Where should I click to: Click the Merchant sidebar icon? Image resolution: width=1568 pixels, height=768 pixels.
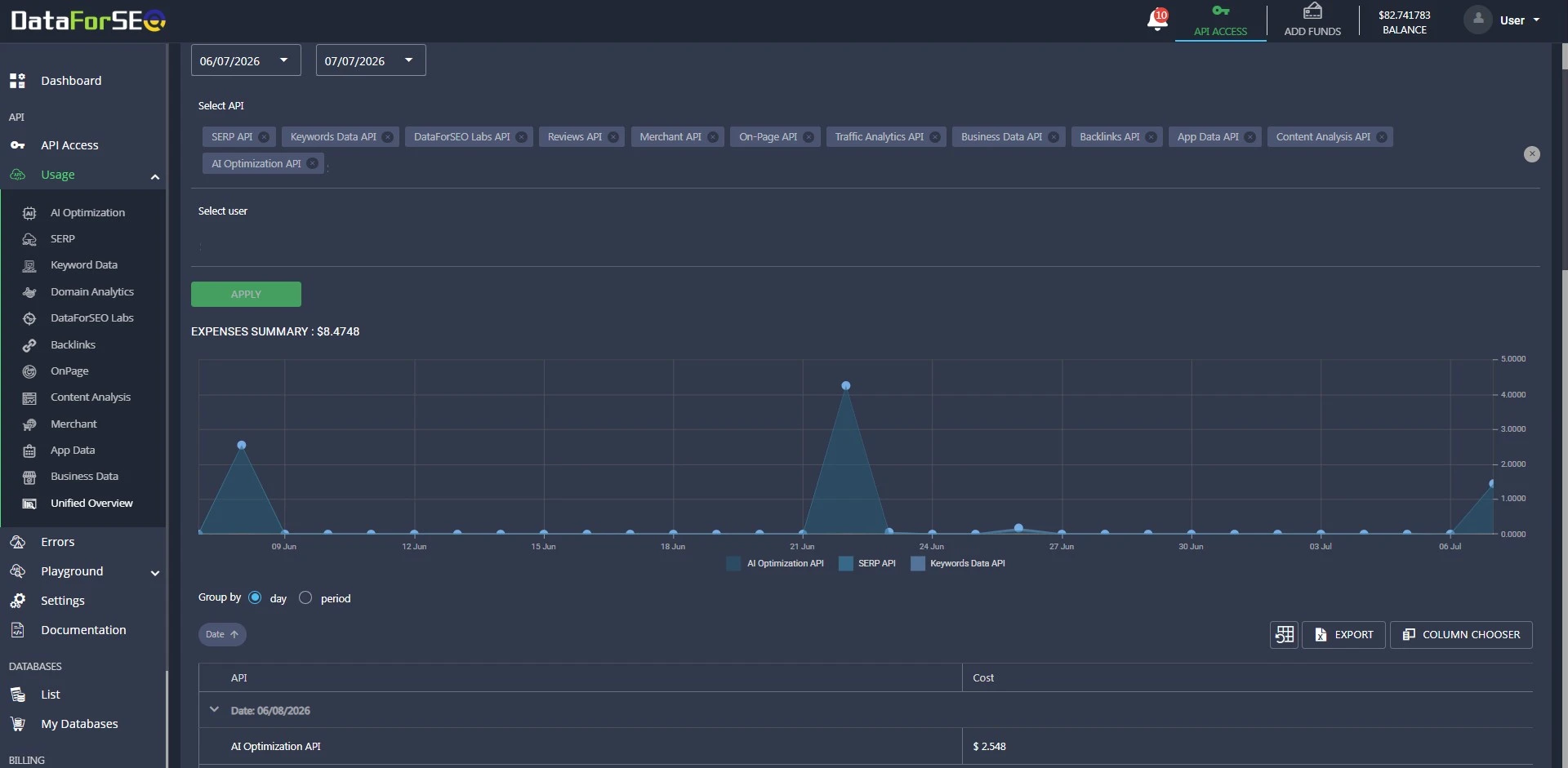[29, 424]
